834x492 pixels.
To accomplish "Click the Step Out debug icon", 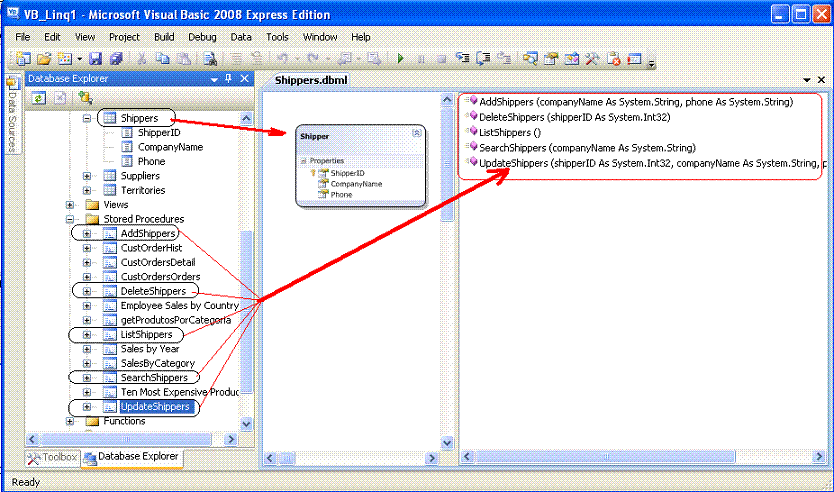I will (x=504, y=59).
